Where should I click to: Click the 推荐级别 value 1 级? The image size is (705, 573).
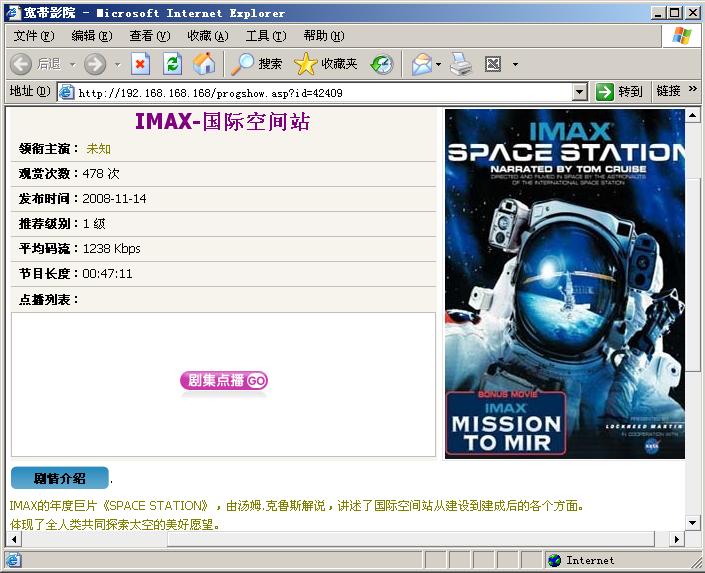94,224
